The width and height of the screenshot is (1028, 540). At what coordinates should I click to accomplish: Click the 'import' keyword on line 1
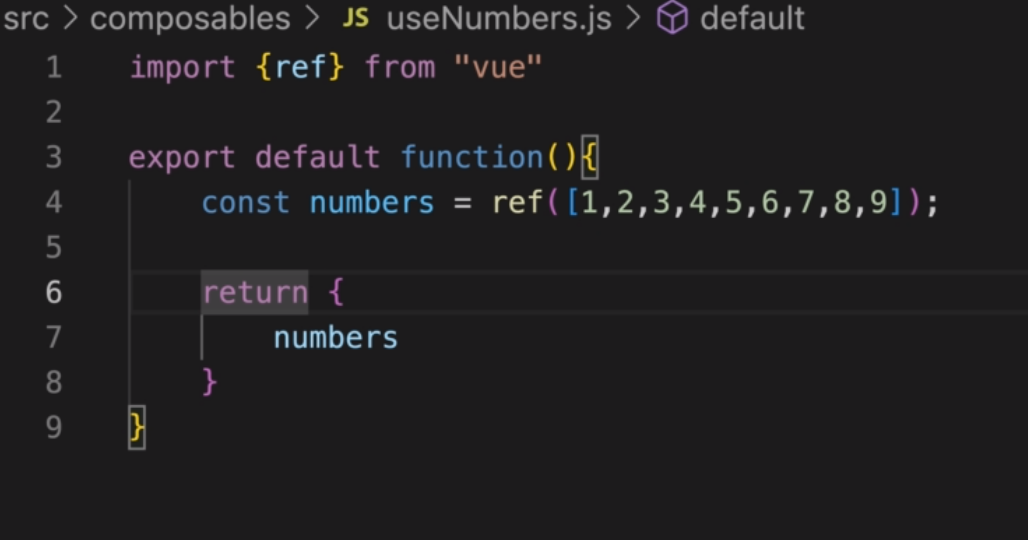click(x=182, y=68)
